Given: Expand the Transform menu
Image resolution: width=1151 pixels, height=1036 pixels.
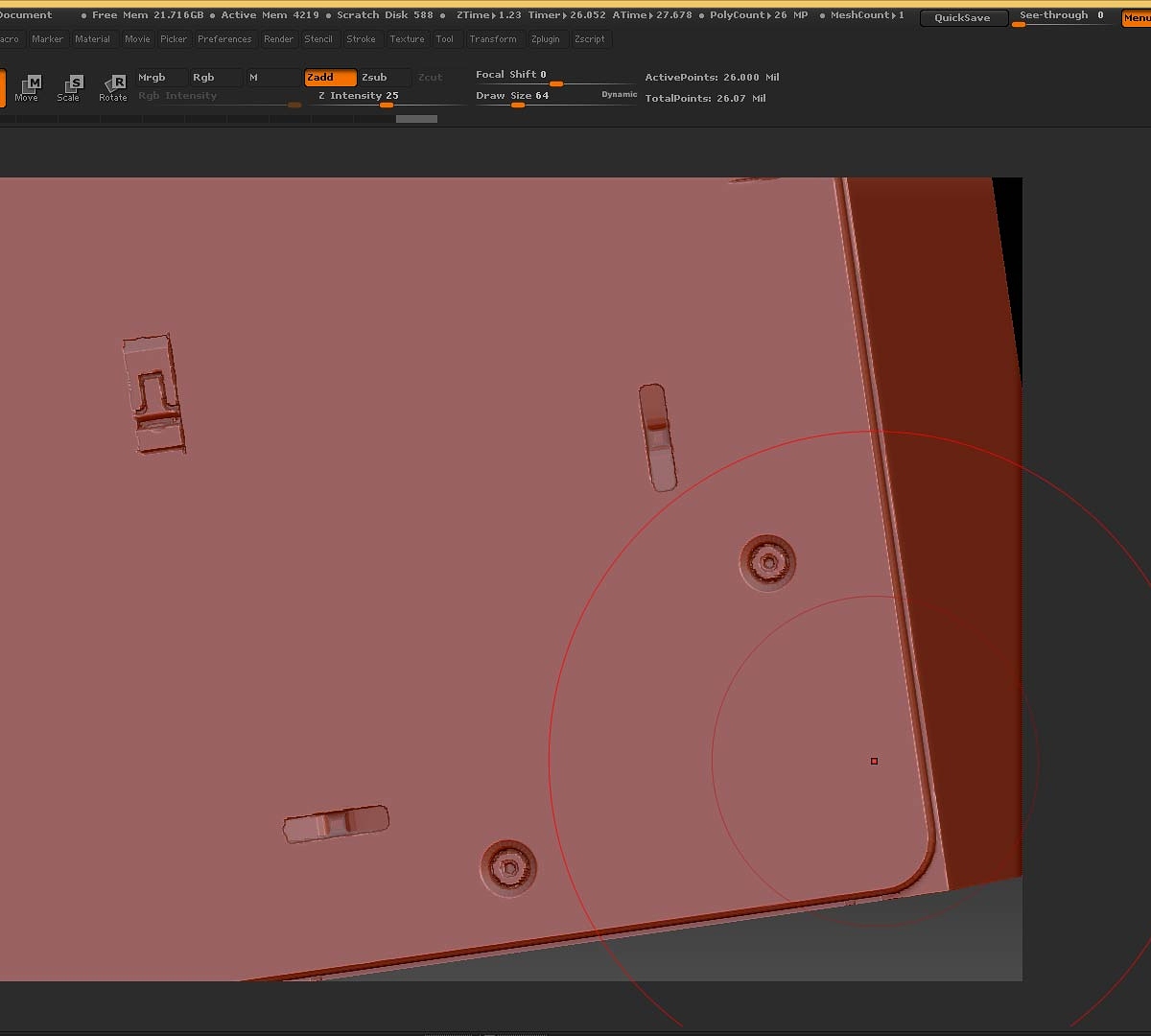Looking at the screenshot, I should 493,39.
